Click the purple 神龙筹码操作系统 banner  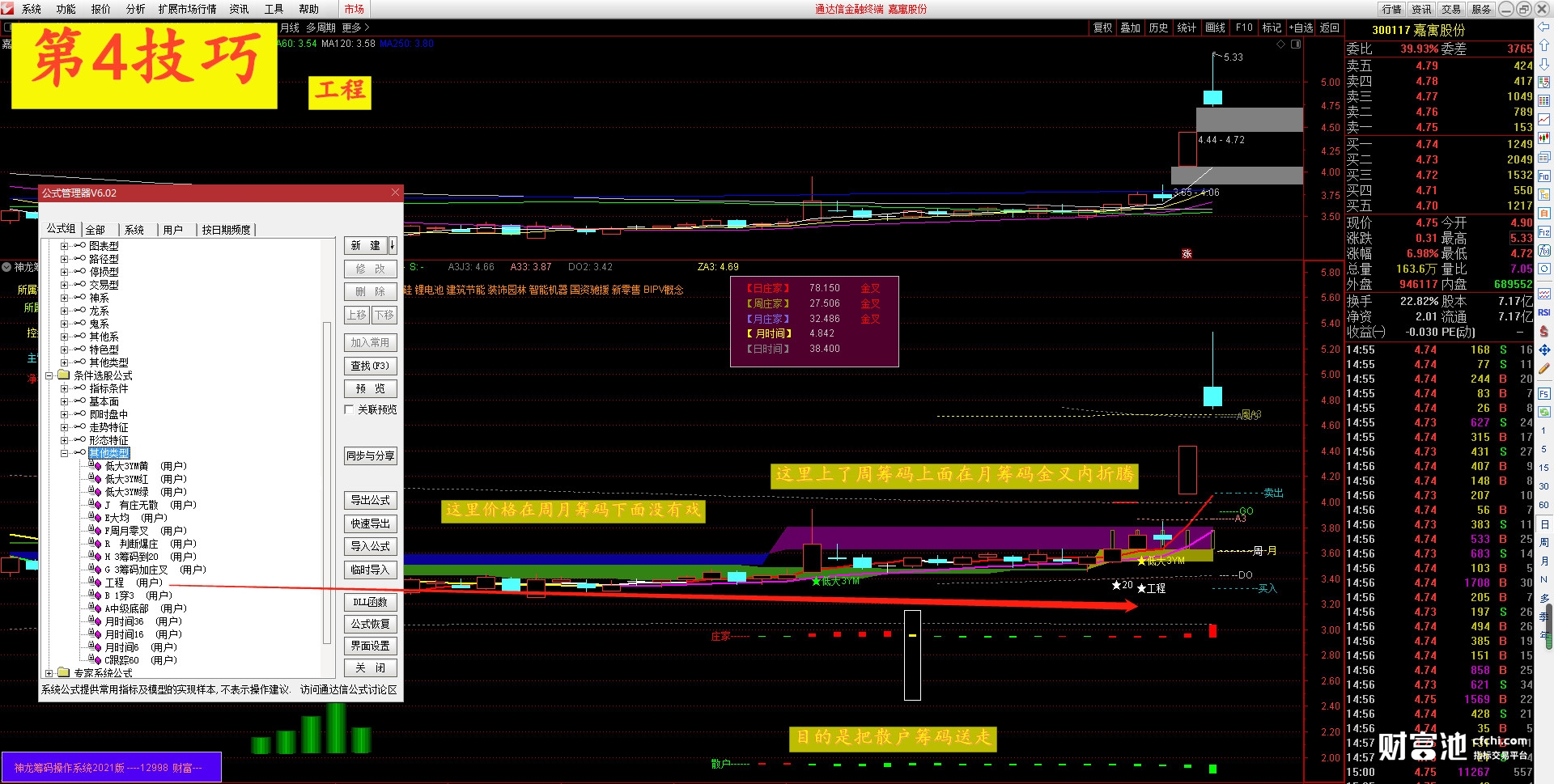[x=111, y=767]
